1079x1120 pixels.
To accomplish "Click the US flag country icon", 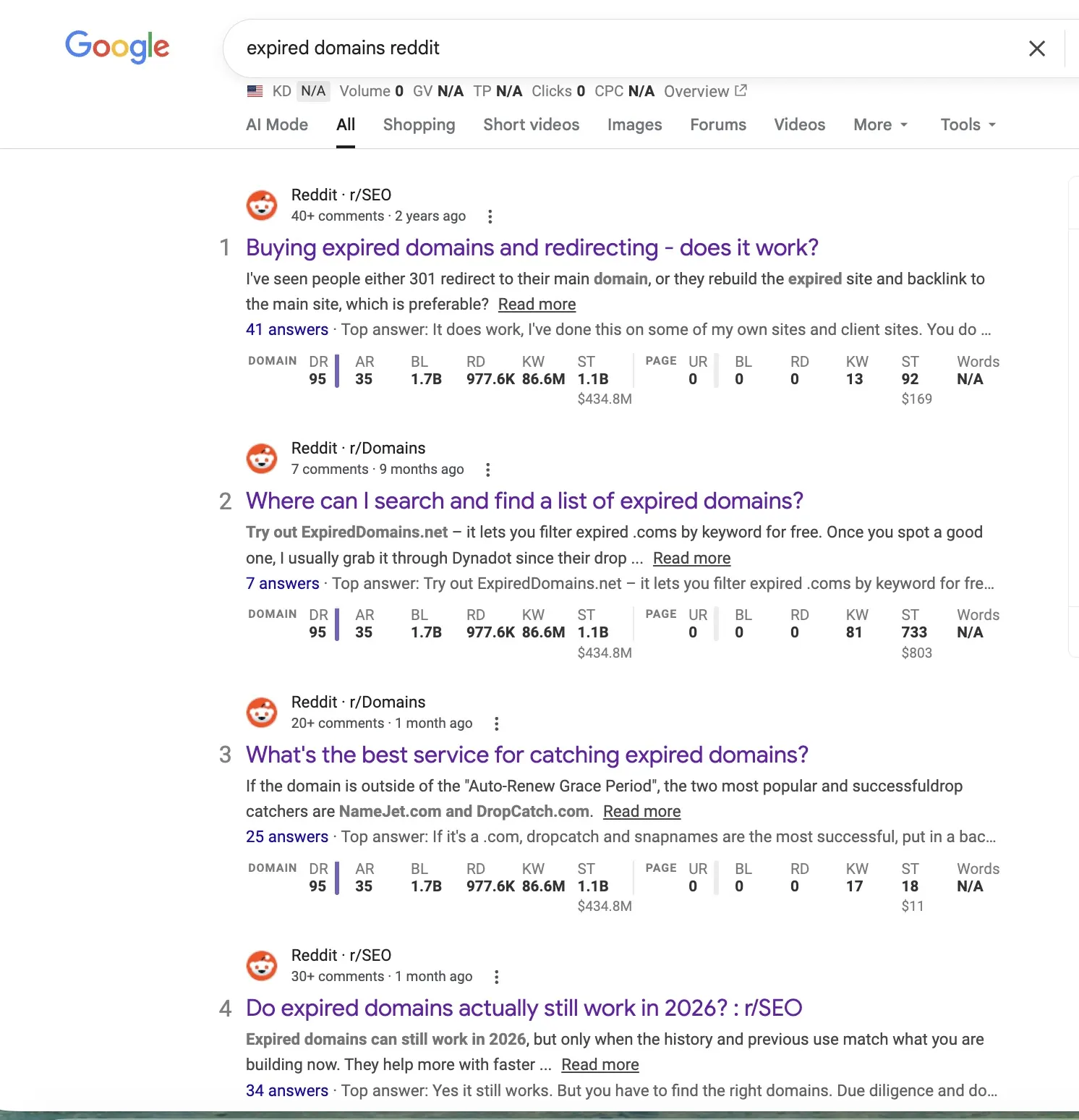I will 254,90.
